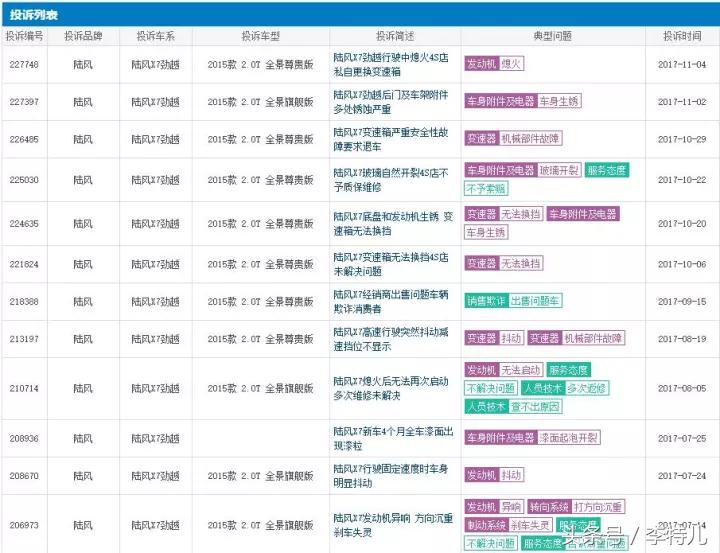Select complaint number 208670
Image resolution: width=720 pixels, height=553 pixels.
click(24, 476)
